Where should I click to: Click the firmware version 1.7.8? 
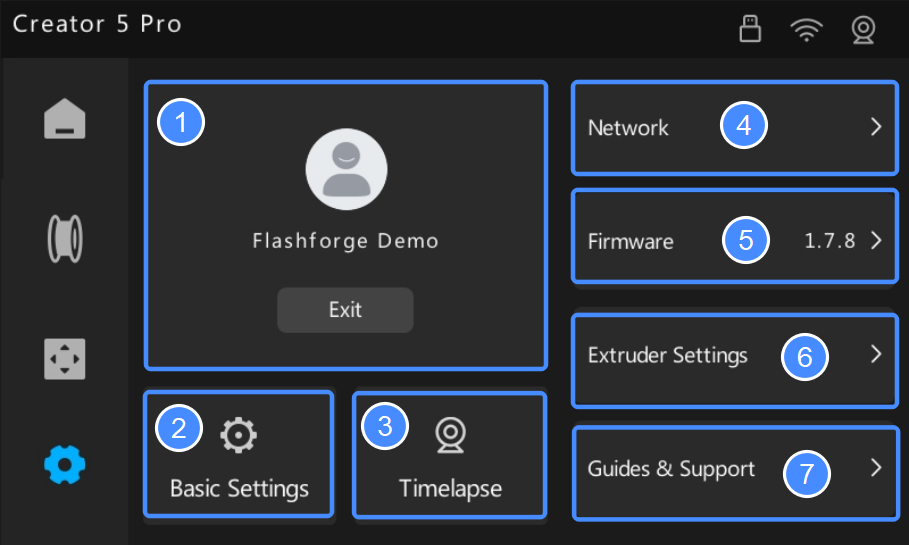pyautogui.click(x=830, y=241)
